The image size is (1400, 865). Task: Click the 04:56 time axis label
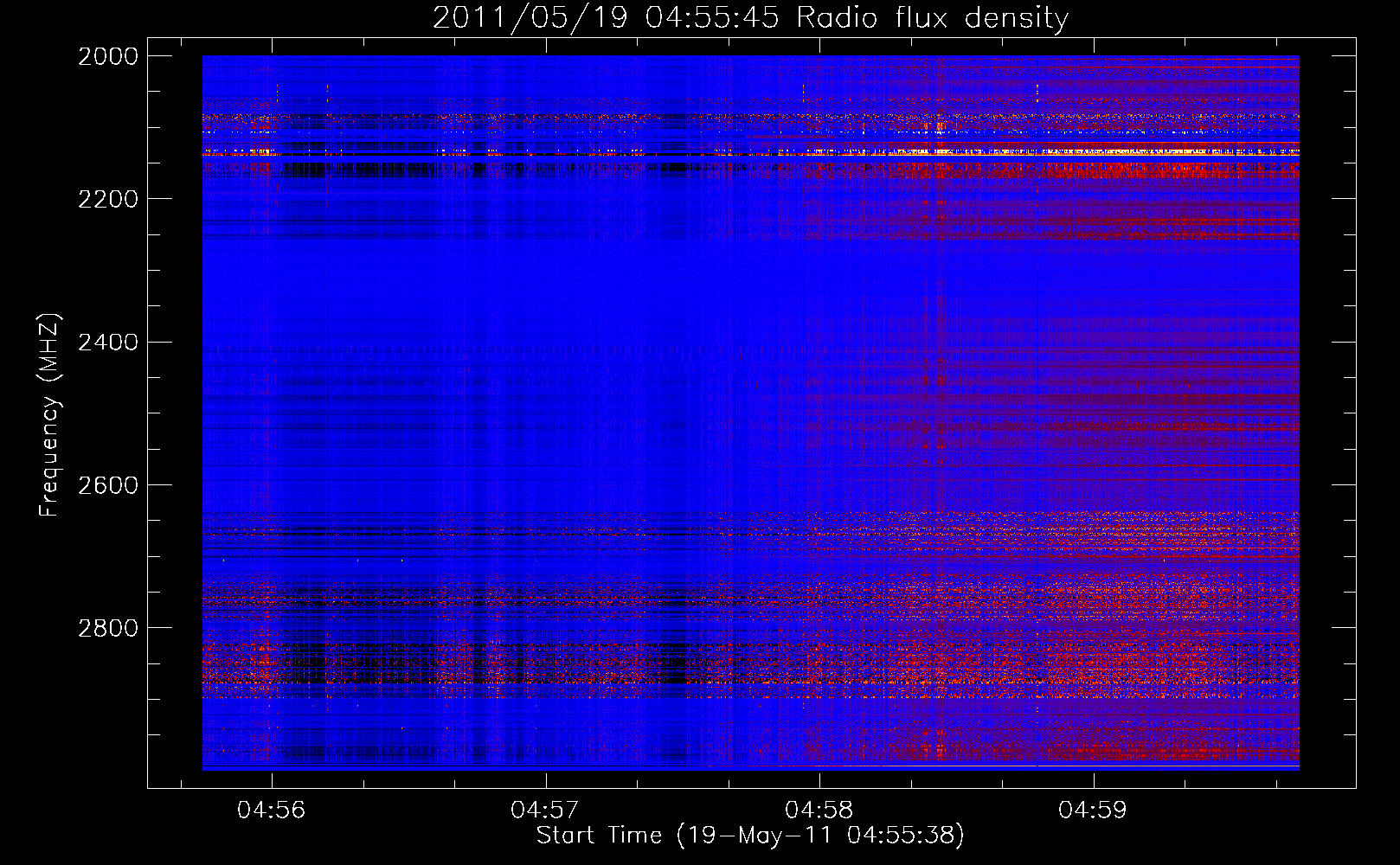pos(272,811)
